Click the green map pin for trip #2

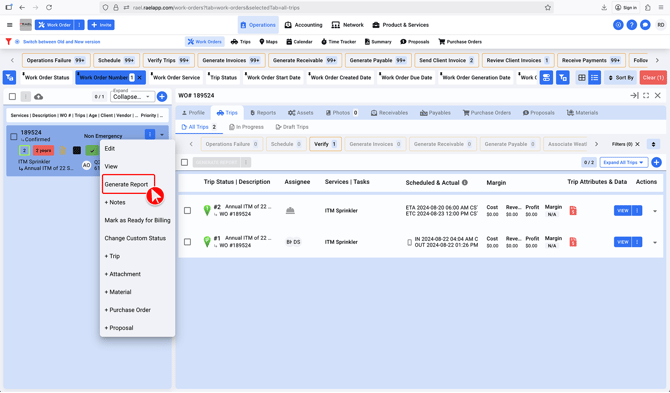tap(207, 210)
